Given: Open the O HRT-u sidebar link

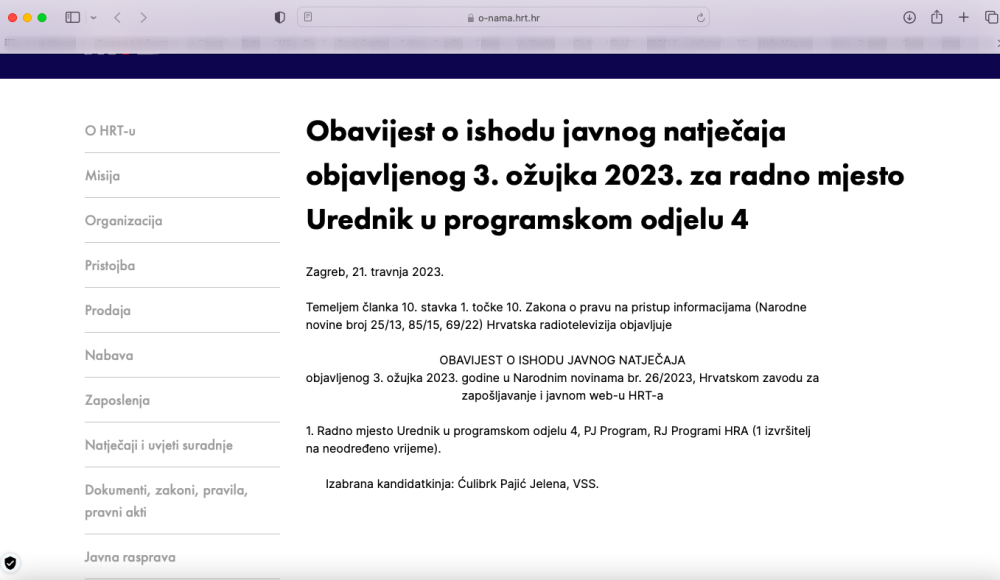Looking at the screenshot, I should click(110, 131).
